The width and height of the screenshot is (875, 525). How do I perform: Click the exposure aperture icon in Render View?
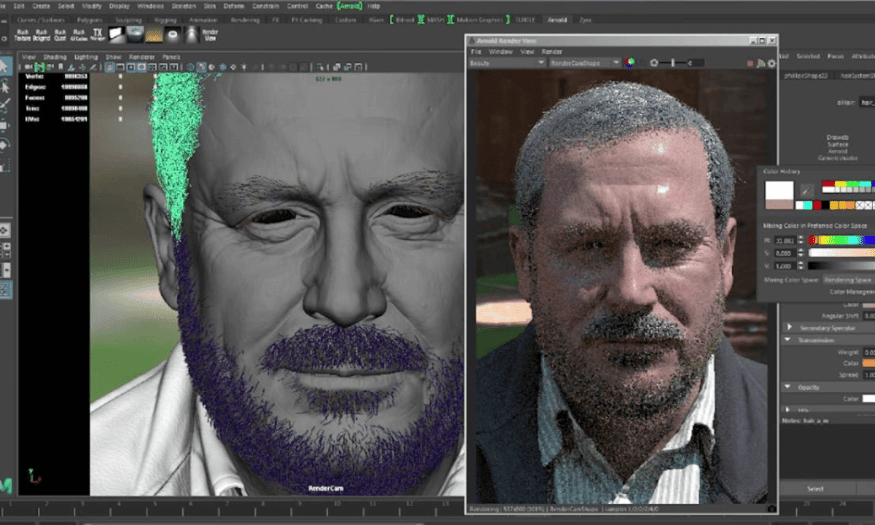click(x=653, y=63)
